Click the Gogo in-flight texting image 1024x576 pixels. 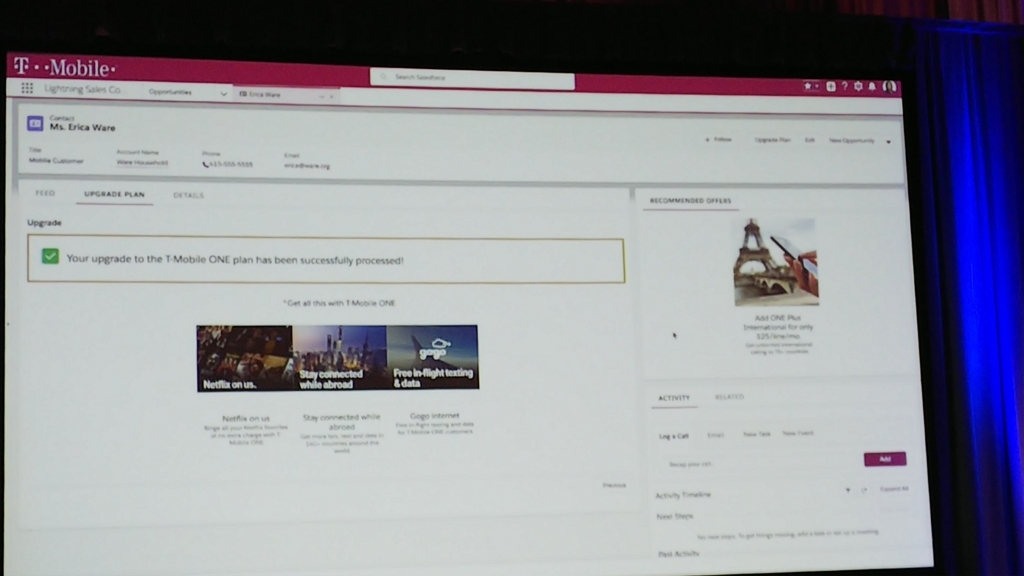432,357
